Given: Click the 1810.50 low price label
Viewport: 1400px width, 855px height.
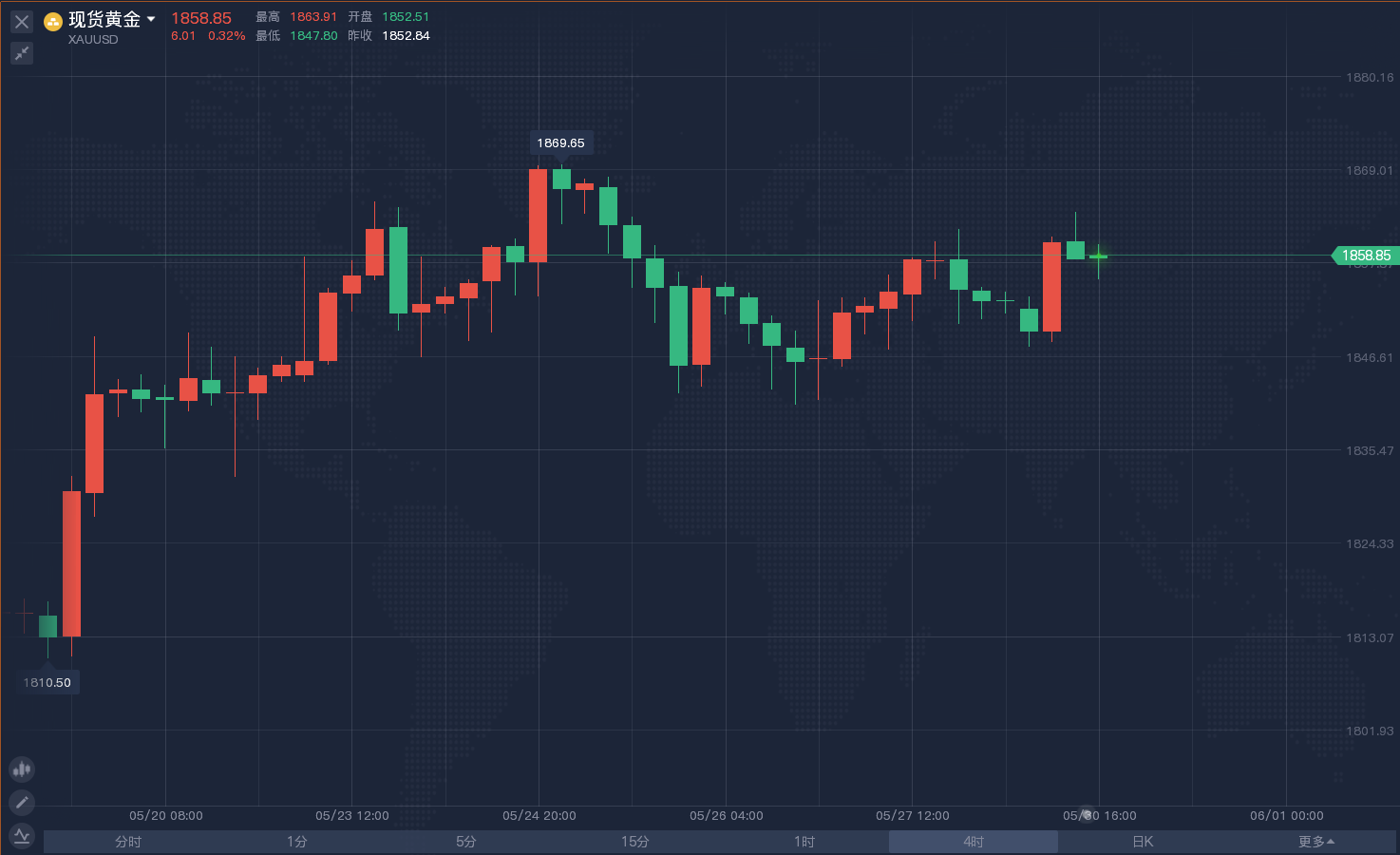Looking at the screenshot, I should point(47,682).
